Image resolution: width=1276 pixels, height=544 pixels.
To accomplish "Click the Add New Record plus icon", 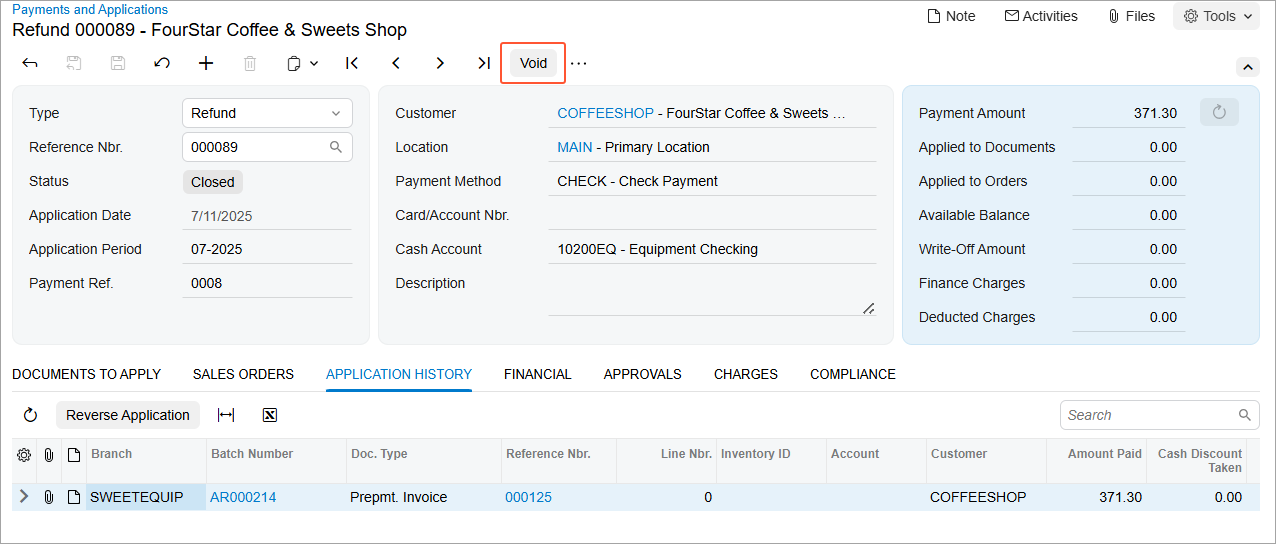I will [x=206, y=63].
